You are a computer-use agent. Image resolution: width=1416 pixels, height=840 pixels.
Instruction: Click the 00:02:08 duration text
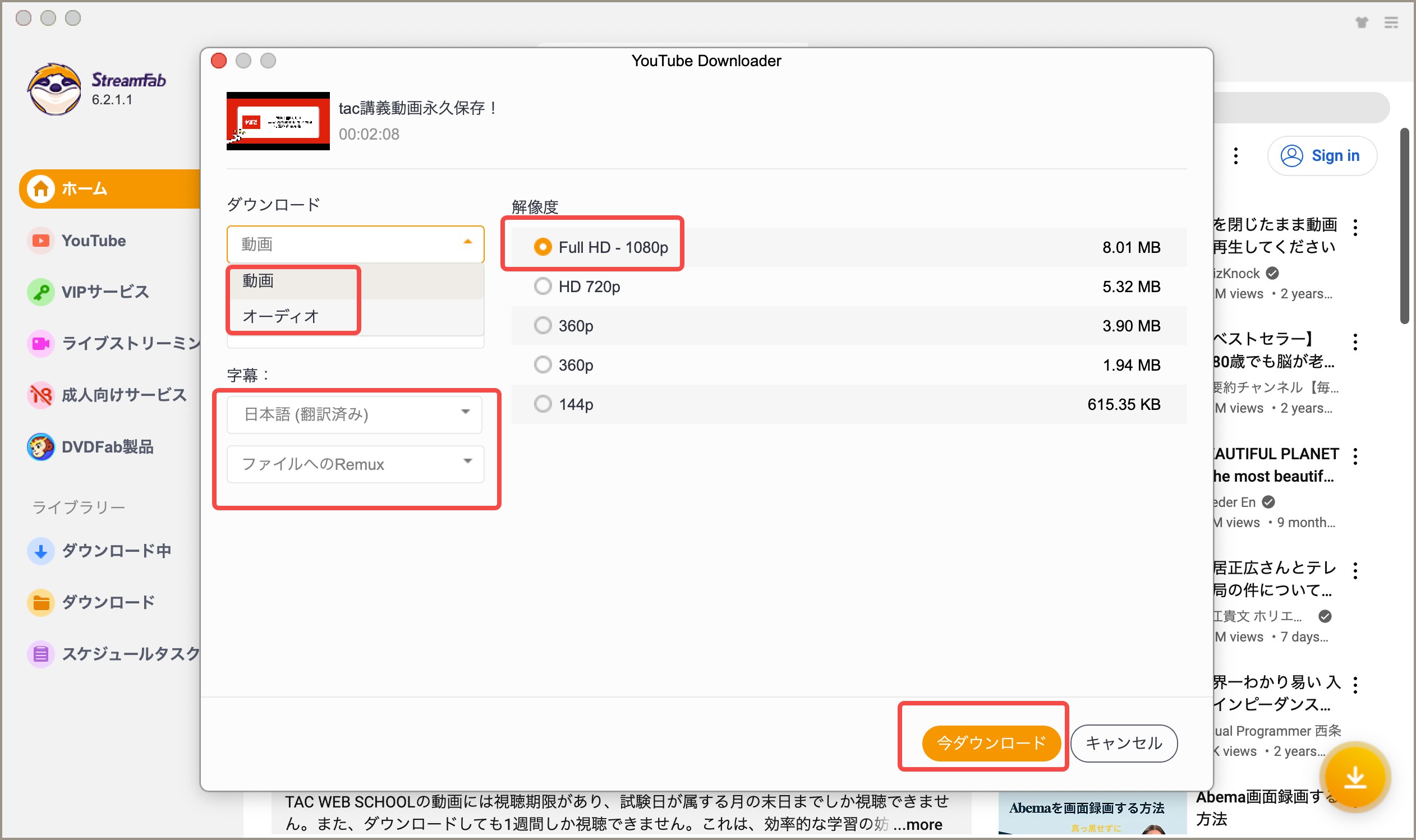369,134
